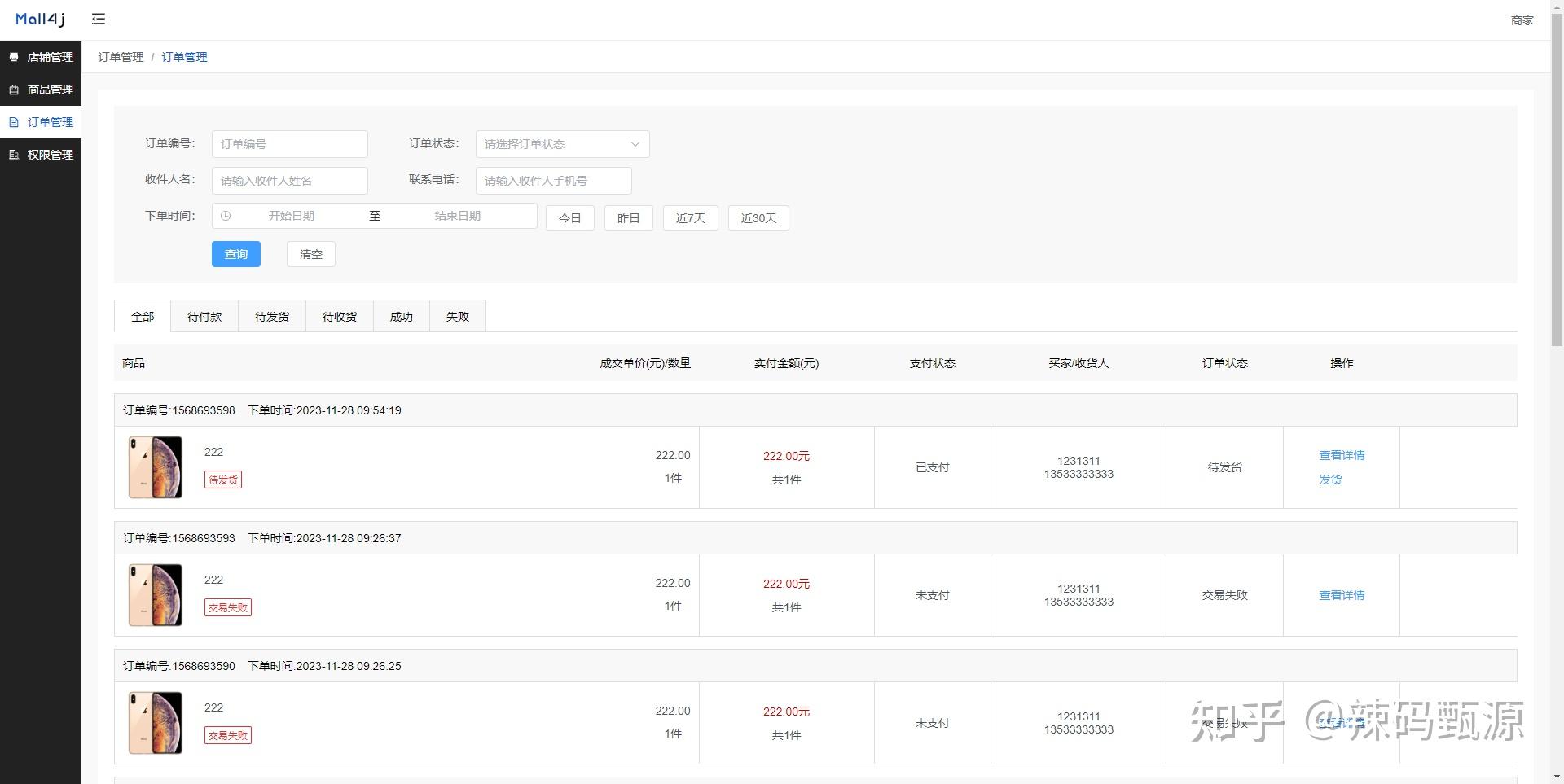Open the 请选择订单状态 dropdown

[x=562, y=144]
